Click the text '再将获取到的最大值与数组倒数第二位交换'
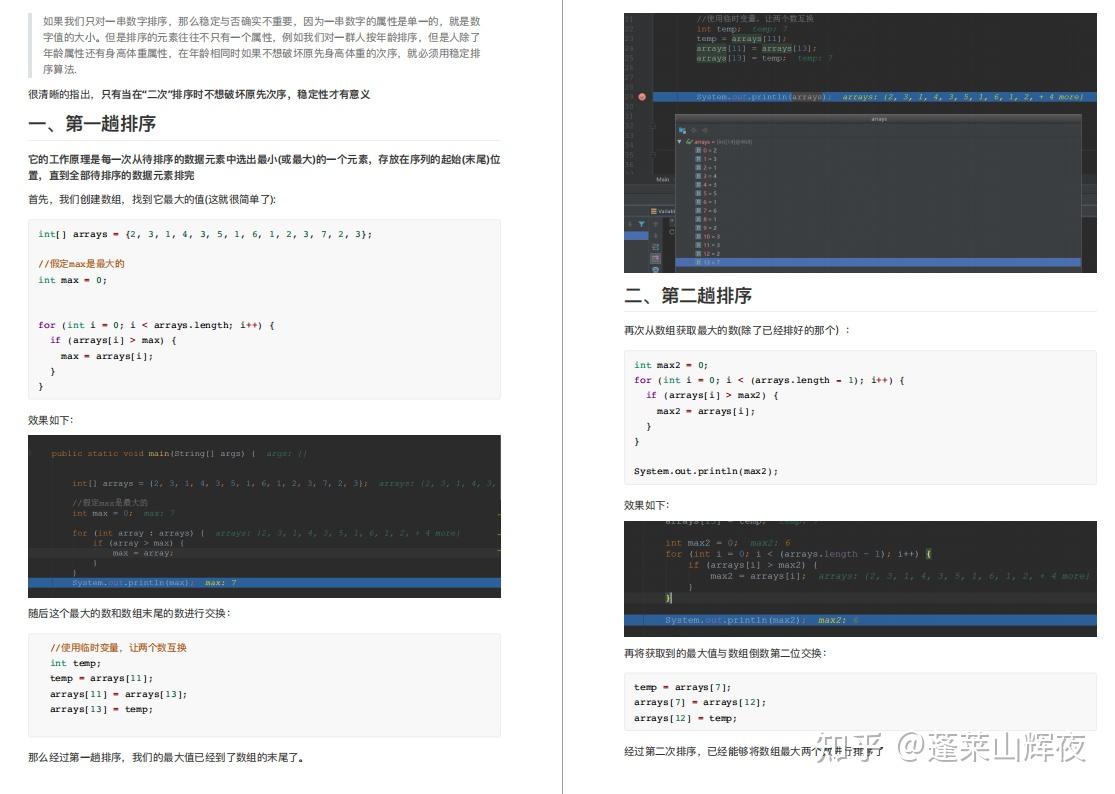Image resolution: width=1115 pixels, height=794 pixels. [x=725, y=653]
